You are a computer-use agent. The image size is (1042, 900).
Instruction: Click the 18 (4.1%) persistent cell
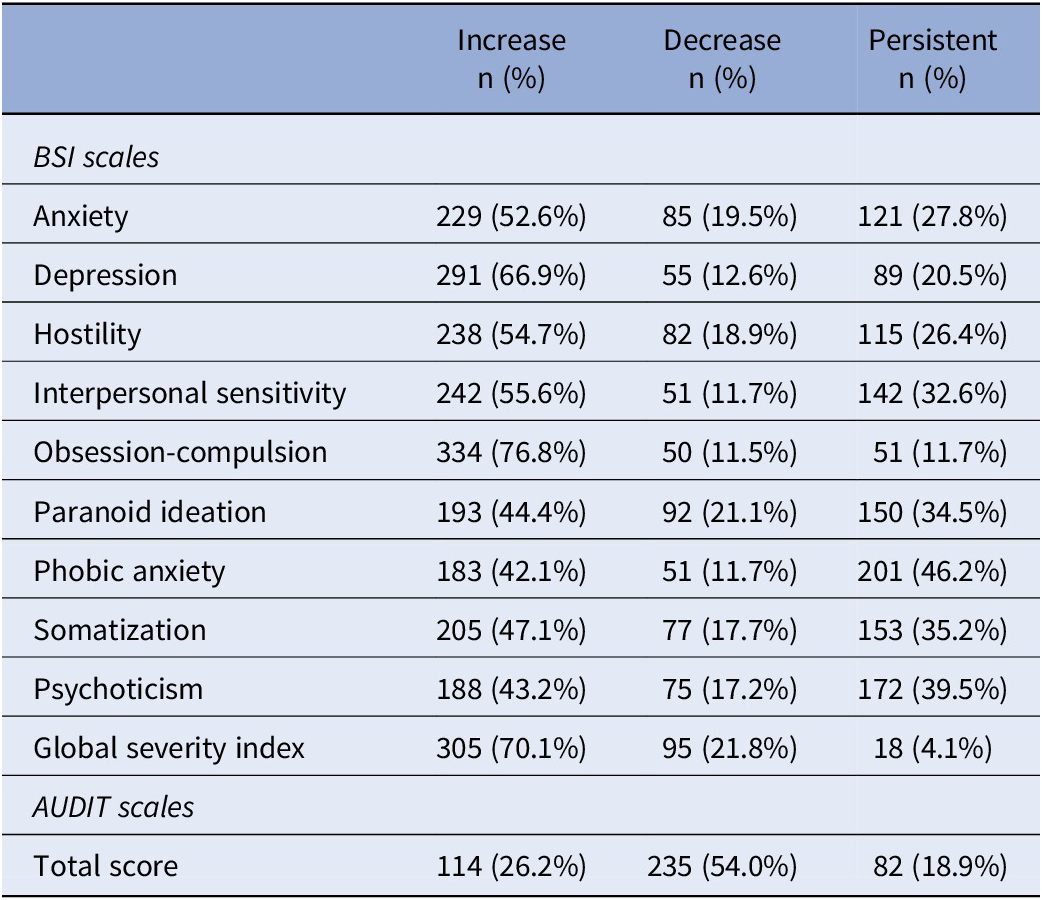(932, 748)
